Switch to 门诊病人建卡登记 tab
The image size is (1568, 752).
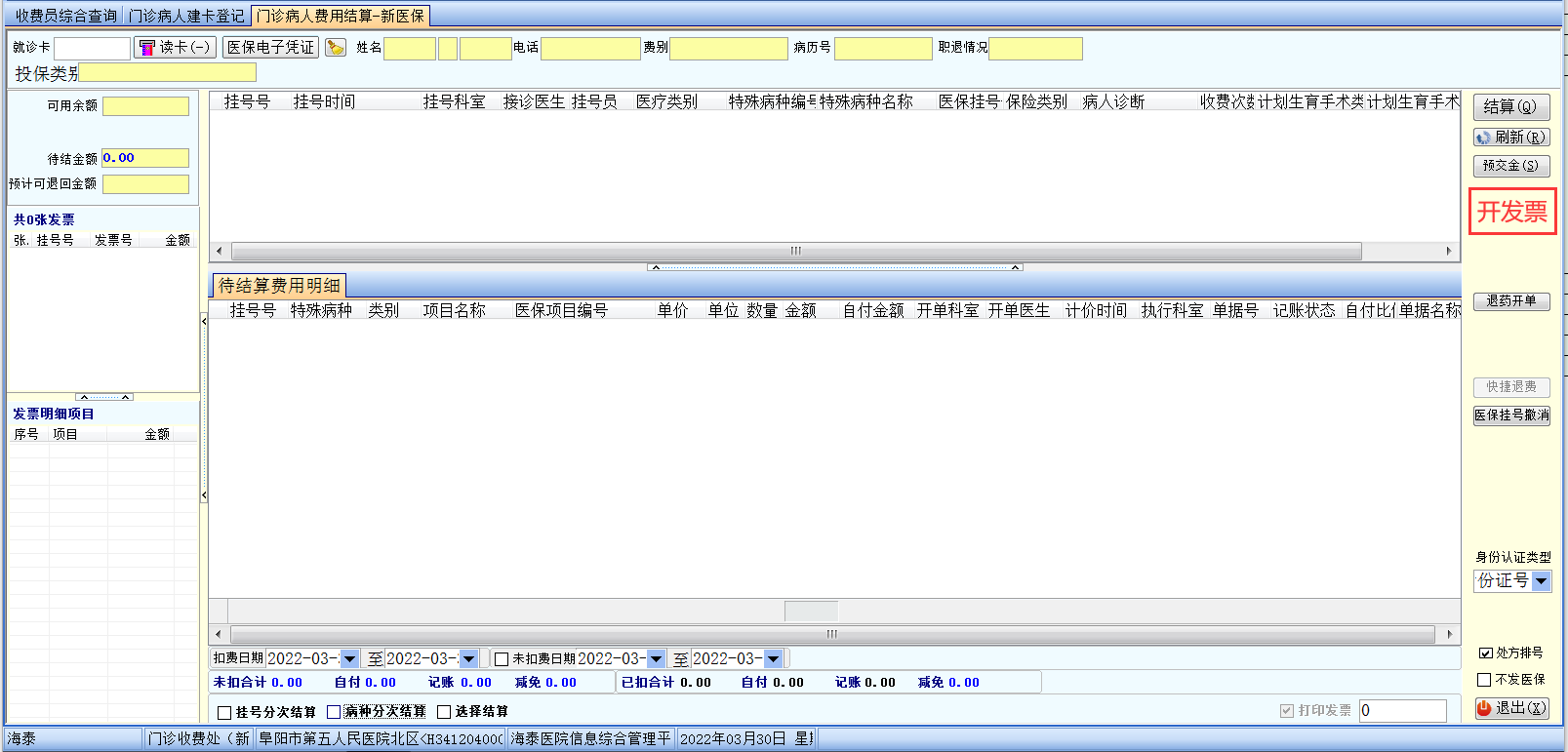(186, 16)
